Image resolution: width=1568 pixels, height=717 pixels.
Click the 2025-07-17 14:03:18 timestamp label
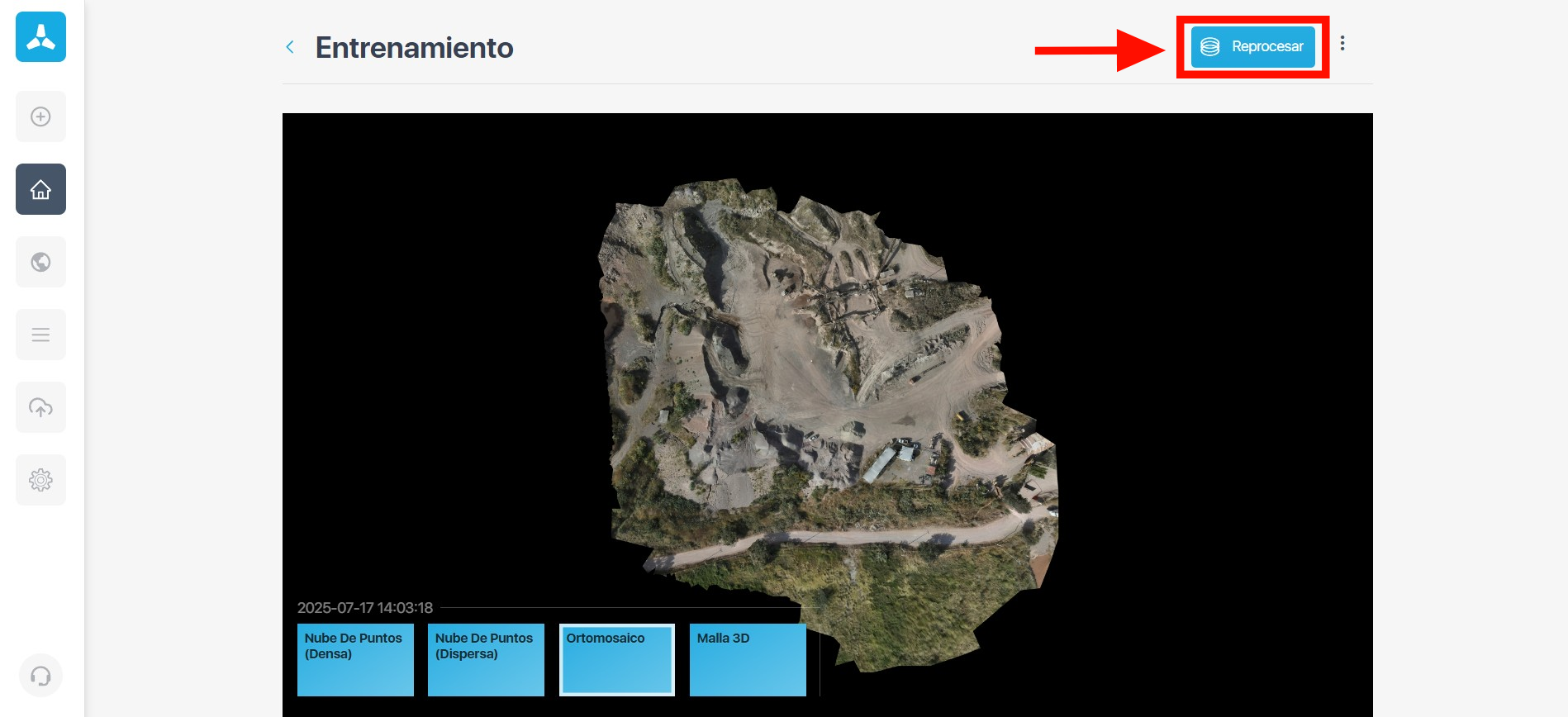(365, 608)
